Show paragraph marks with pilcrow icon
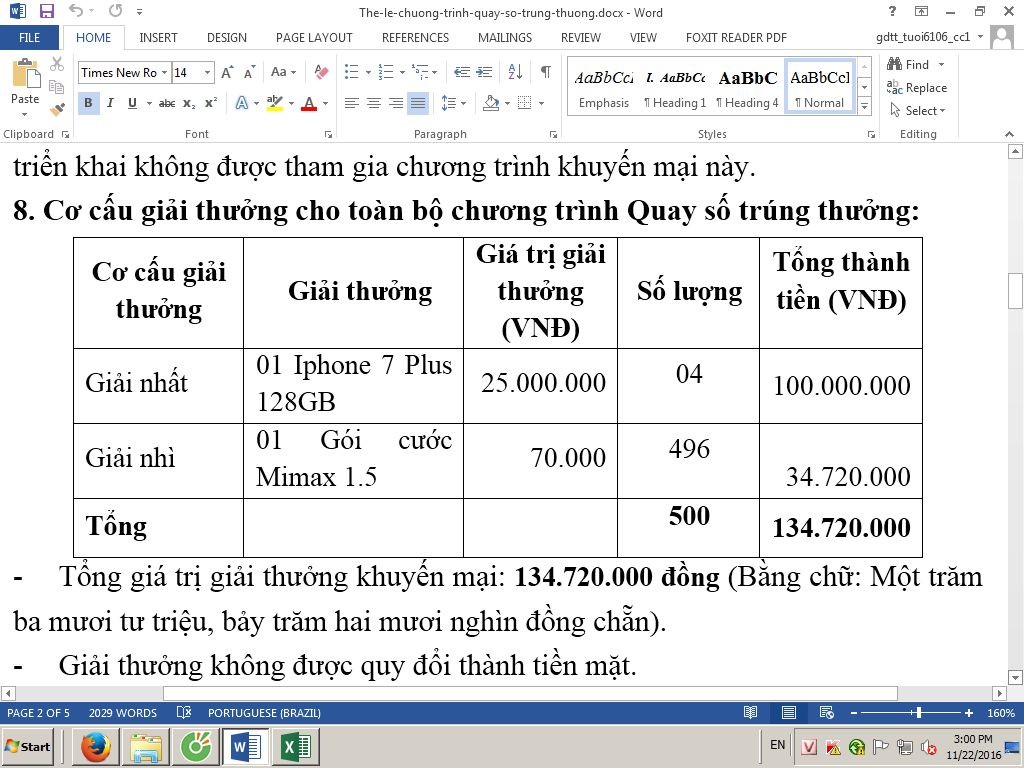 (x=545, y=72)
